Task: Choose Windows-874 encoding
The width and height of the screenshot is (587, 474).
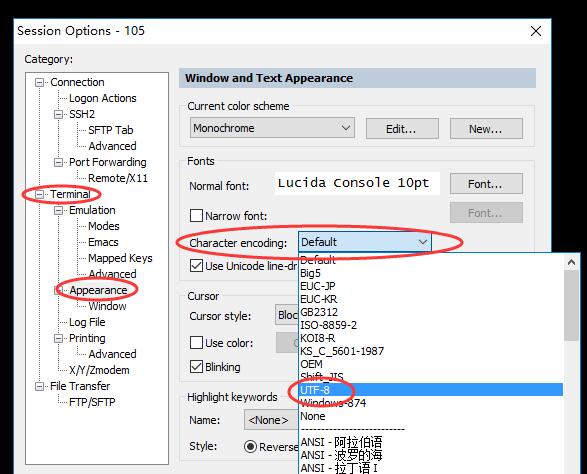Action: tap(431, 403)
